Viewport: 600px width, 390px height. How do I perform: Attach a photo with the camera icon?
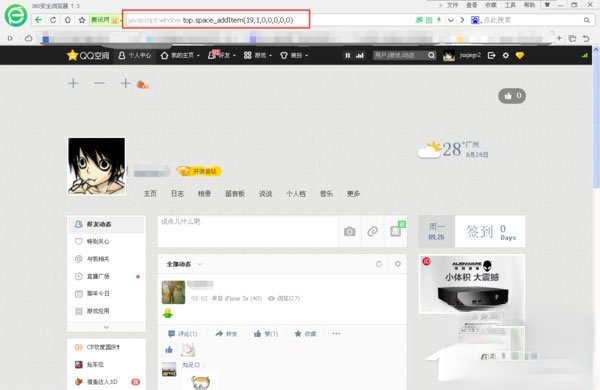pyautogui.click(x=349, y=231)
